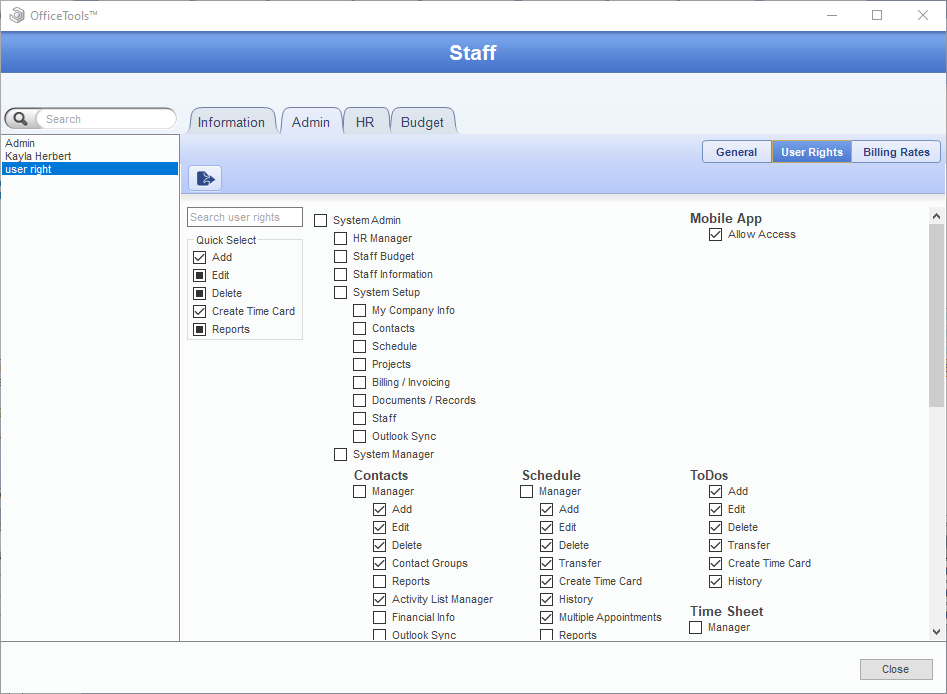Open the Information tab

pos(231,122)
